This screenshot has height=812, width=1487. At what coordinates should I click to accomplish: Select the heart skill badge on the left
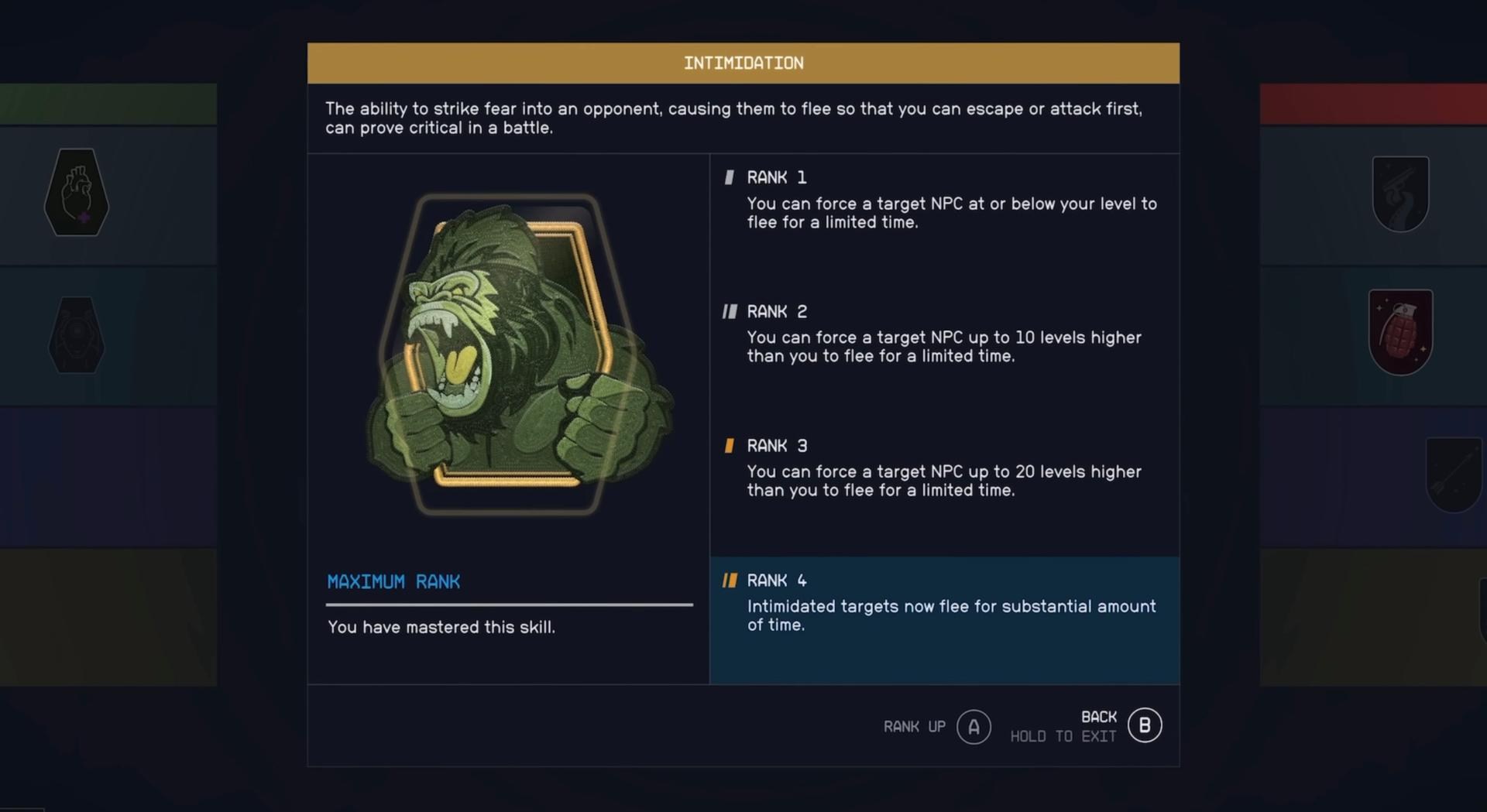coord(77,192)
